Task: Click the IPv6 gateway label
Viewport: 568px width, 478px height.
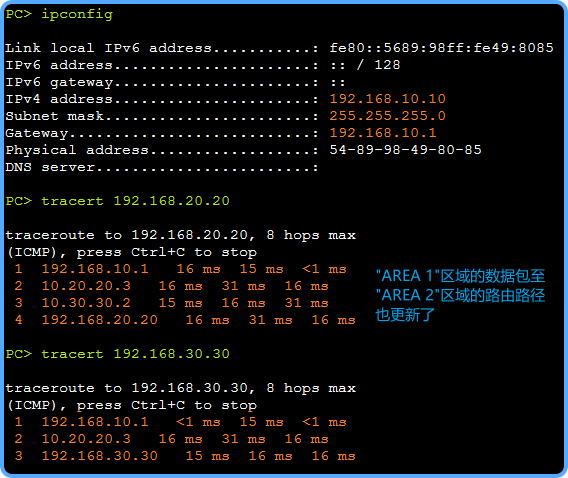Action: (x=59, y=82)
